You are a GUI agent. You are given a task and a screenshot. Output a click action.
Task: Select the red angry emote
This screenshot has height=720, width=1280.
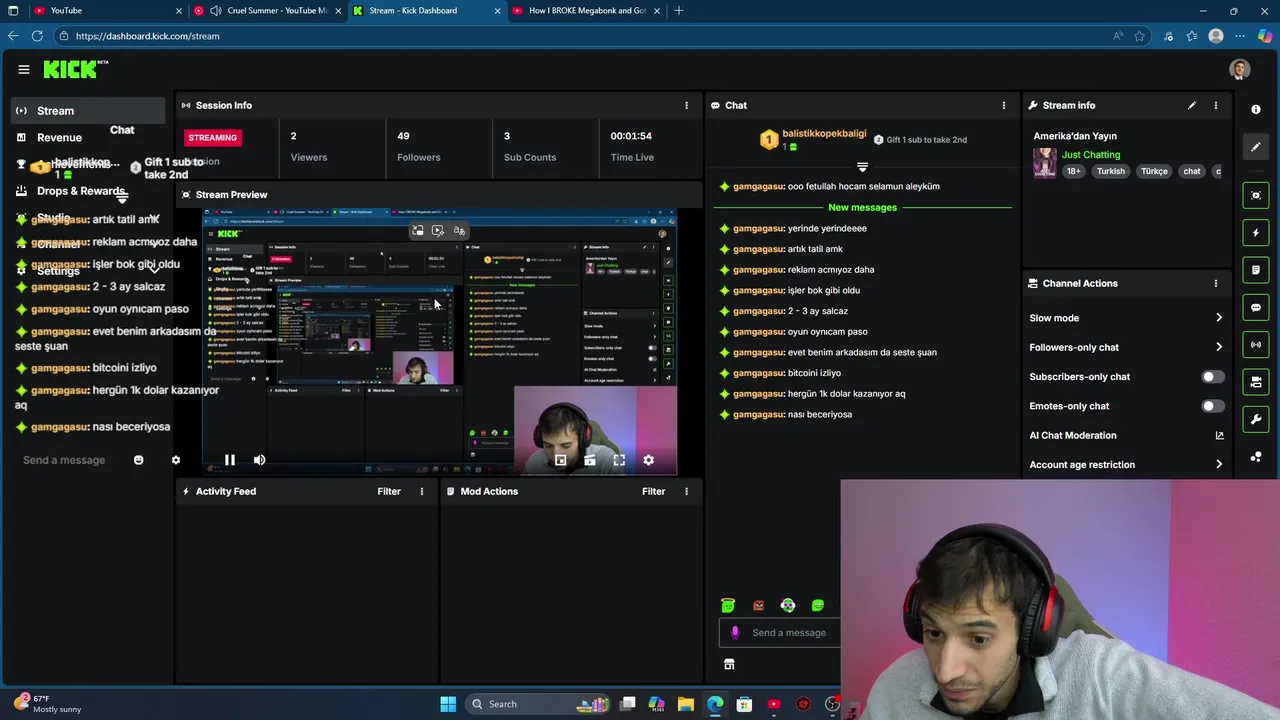758,605
